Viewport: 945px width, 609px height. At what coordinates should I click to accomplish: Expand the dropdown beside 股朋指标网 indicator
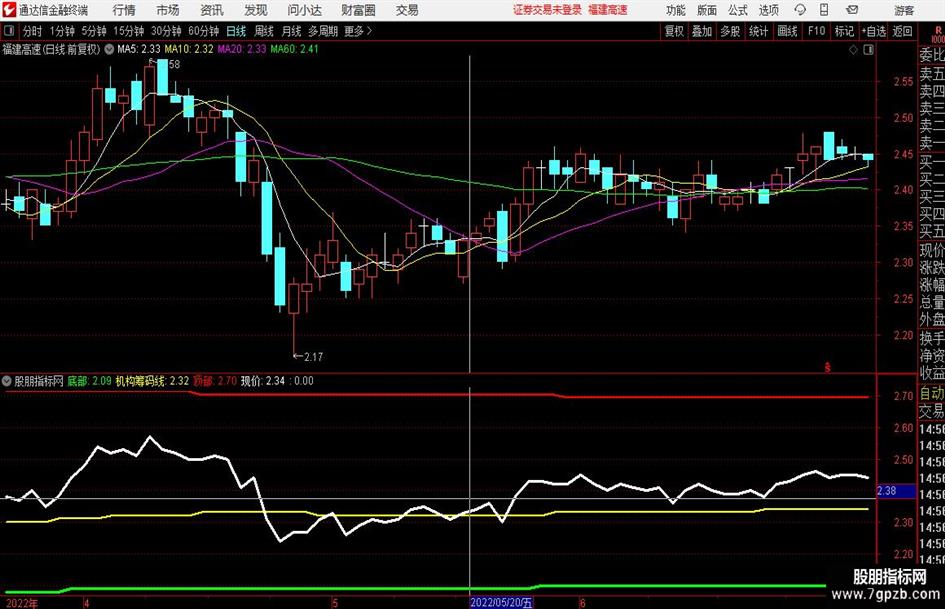click(7, 380)
